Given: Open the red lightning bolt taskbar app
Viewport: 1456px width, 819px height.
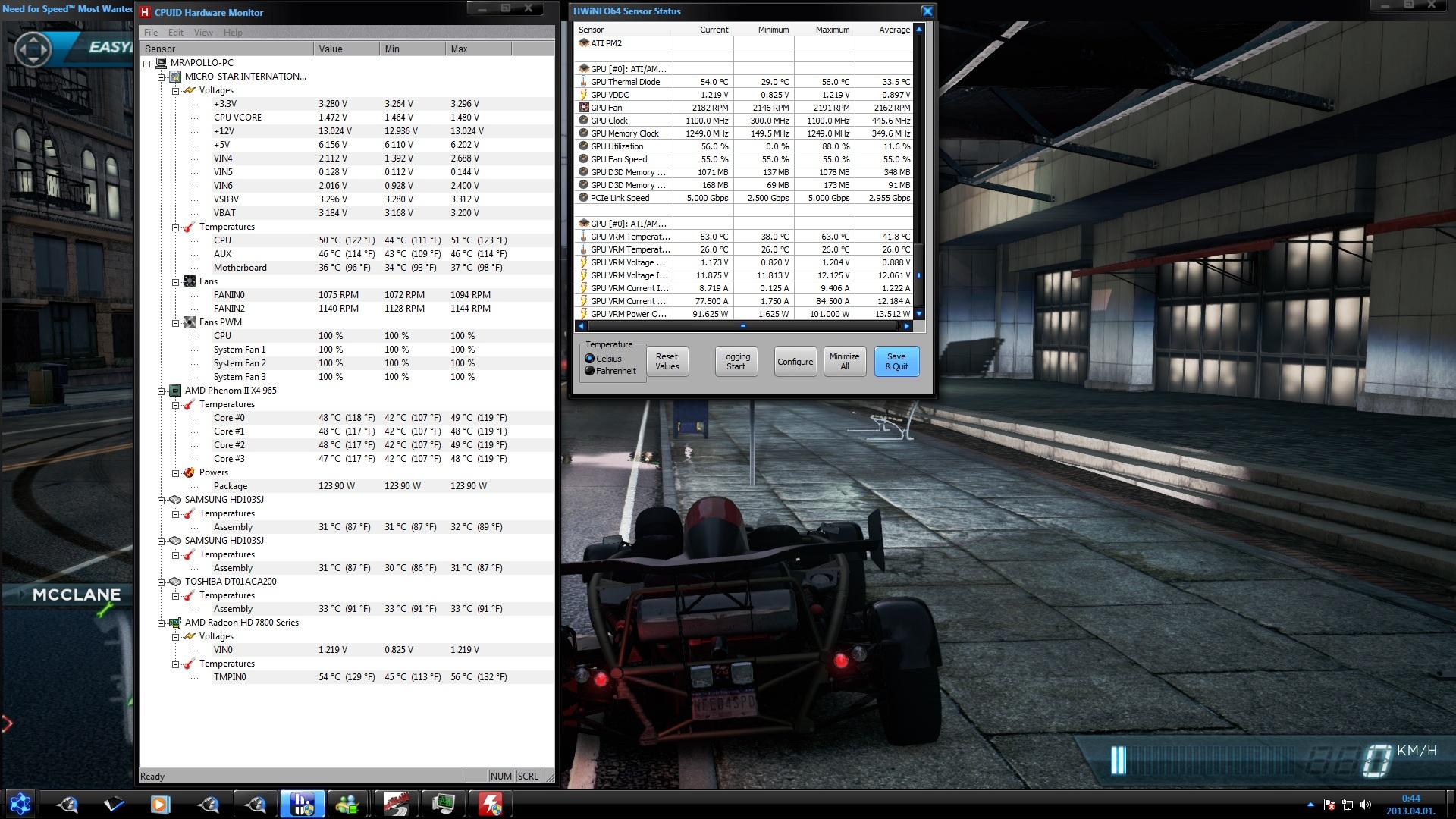Looking at the screenshot, I should [490, 804].
